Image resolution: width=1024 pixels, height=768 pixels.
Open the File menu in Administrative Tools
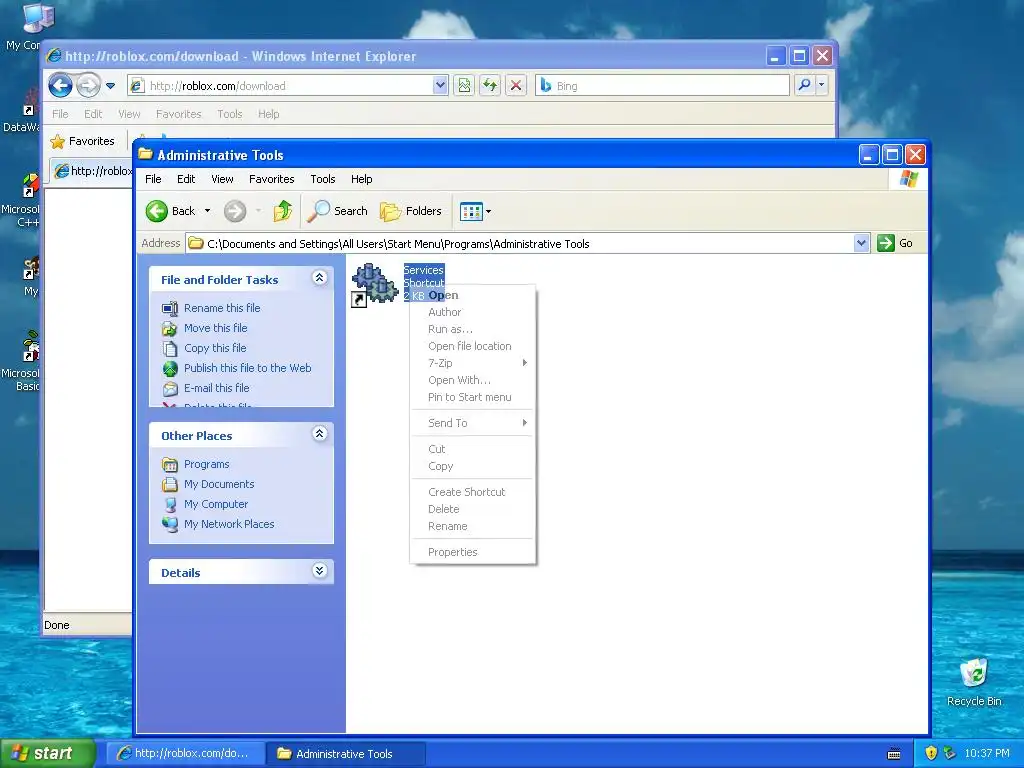pos(153,179)
